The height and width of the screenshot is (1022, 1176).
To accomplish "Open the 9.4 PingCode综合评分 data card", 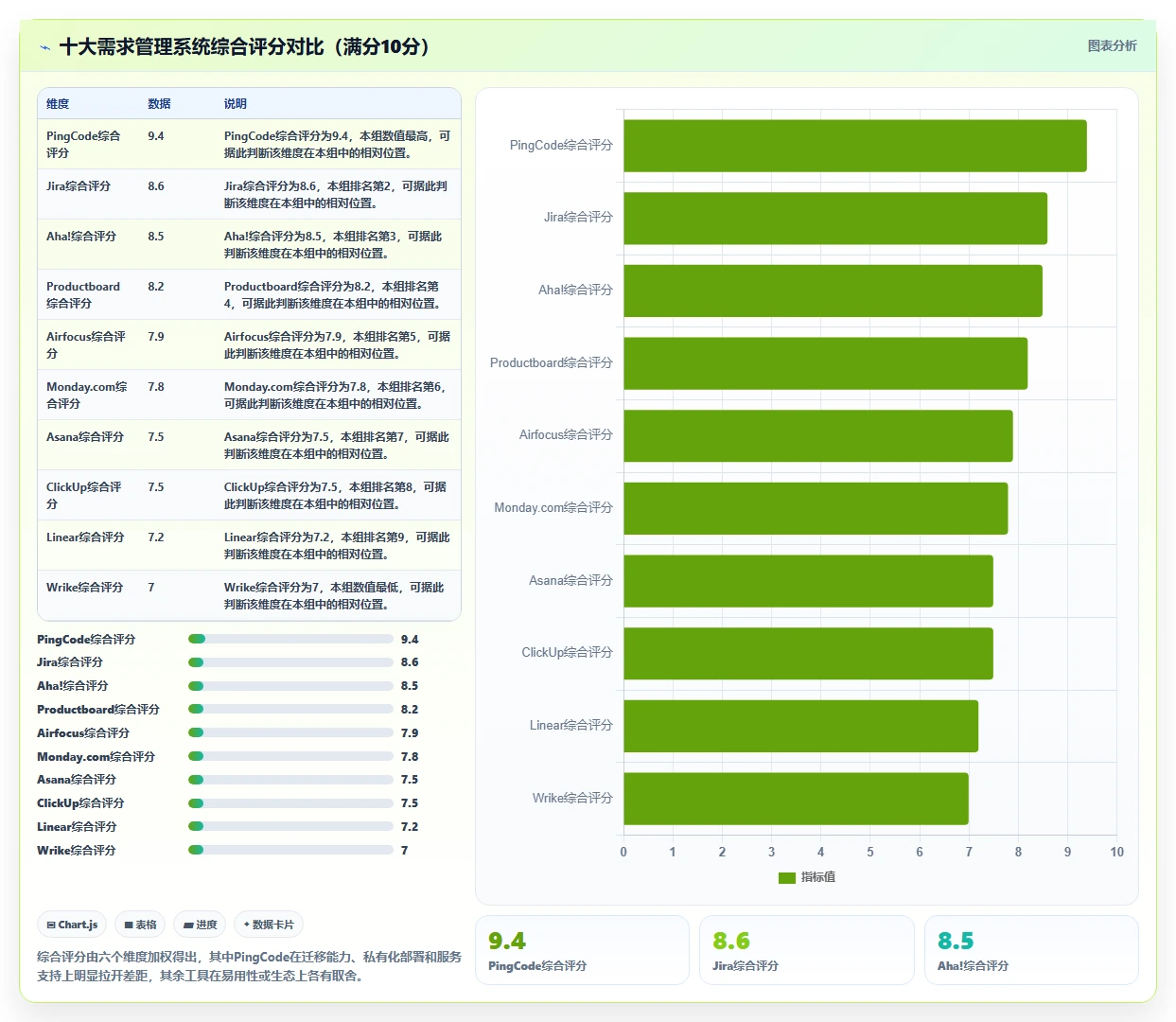I will pos(582,950).
